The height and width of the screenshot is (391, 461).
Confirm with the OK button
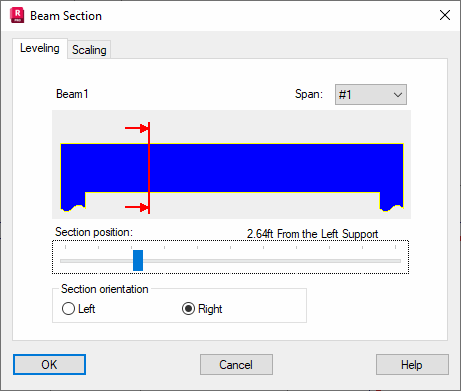(49, 364)
